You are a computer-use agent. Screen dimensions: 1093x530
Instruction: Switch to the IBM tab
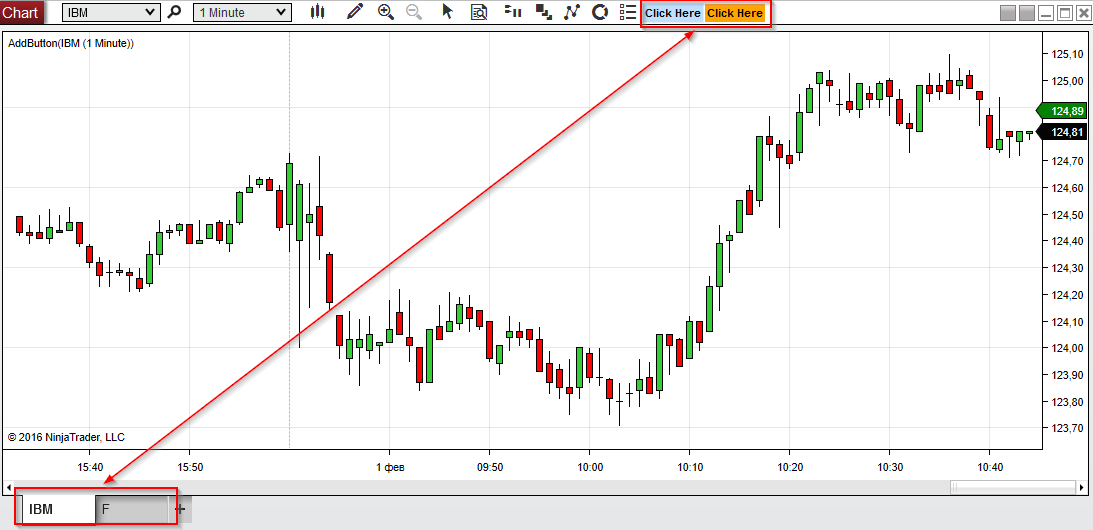(59, 509)
